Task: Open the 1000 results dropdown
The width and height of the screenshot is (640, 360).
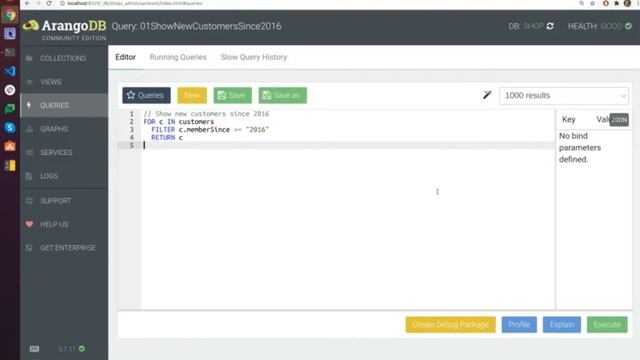Action: (564, 96)
